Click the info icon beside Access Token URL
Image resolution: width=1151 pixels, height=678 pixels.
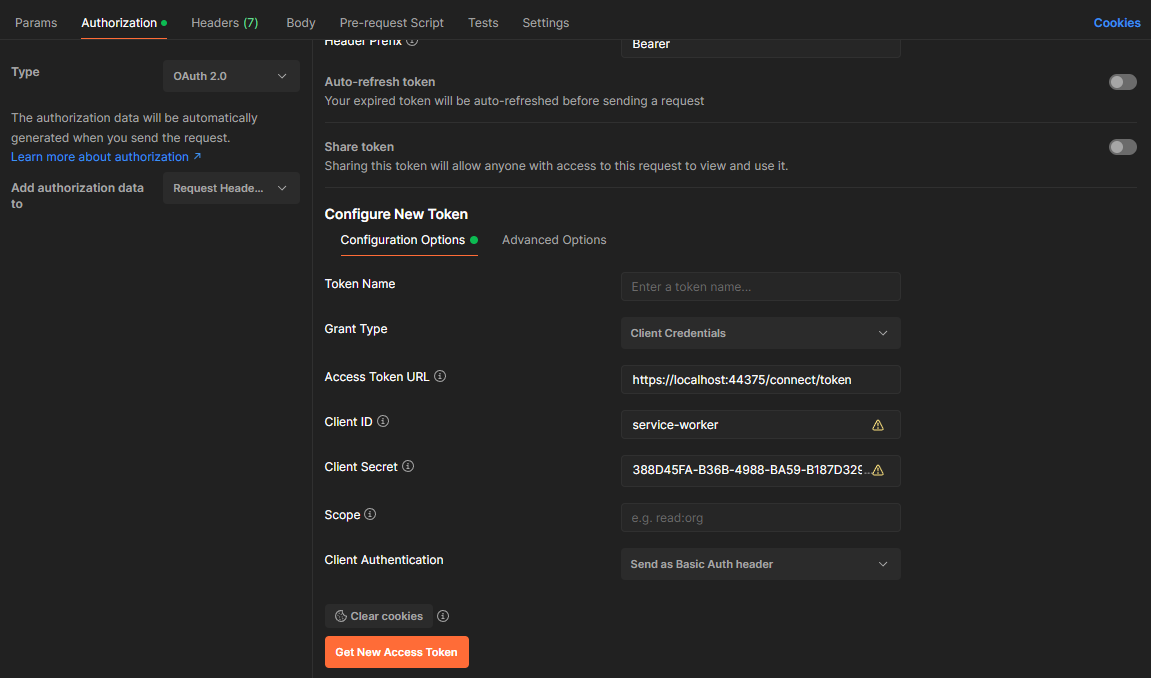click(x=440, y=377)
